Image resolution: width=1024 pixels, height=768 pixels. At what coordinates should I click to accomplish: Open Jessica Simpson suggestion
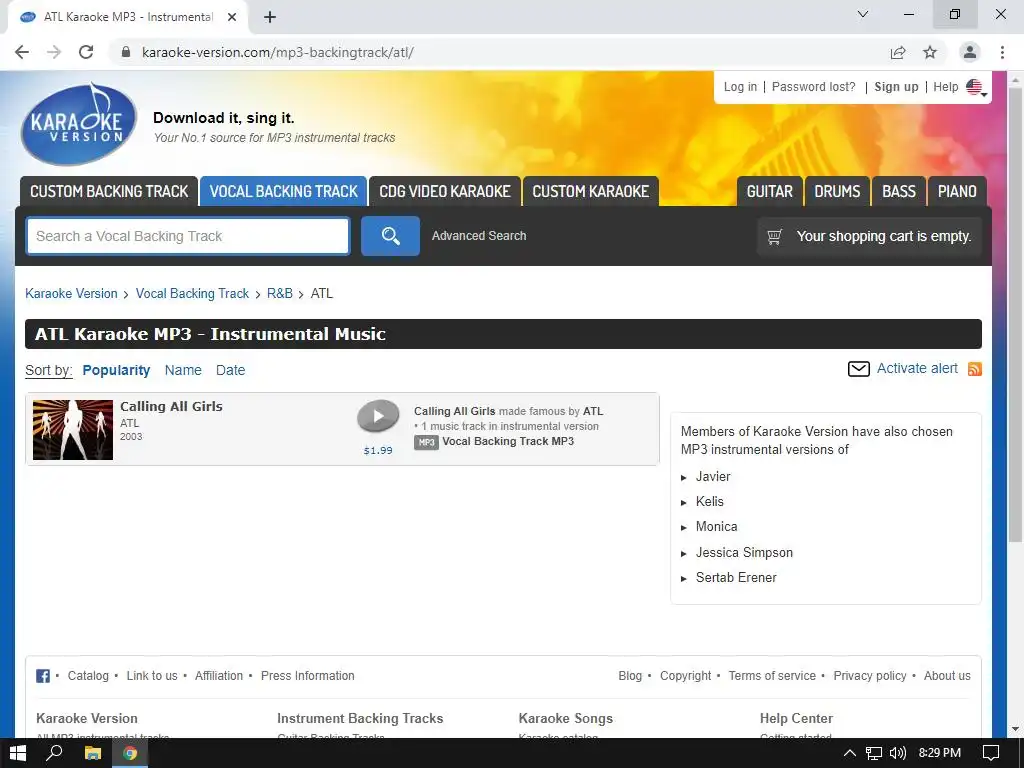(x=744, y=552)
